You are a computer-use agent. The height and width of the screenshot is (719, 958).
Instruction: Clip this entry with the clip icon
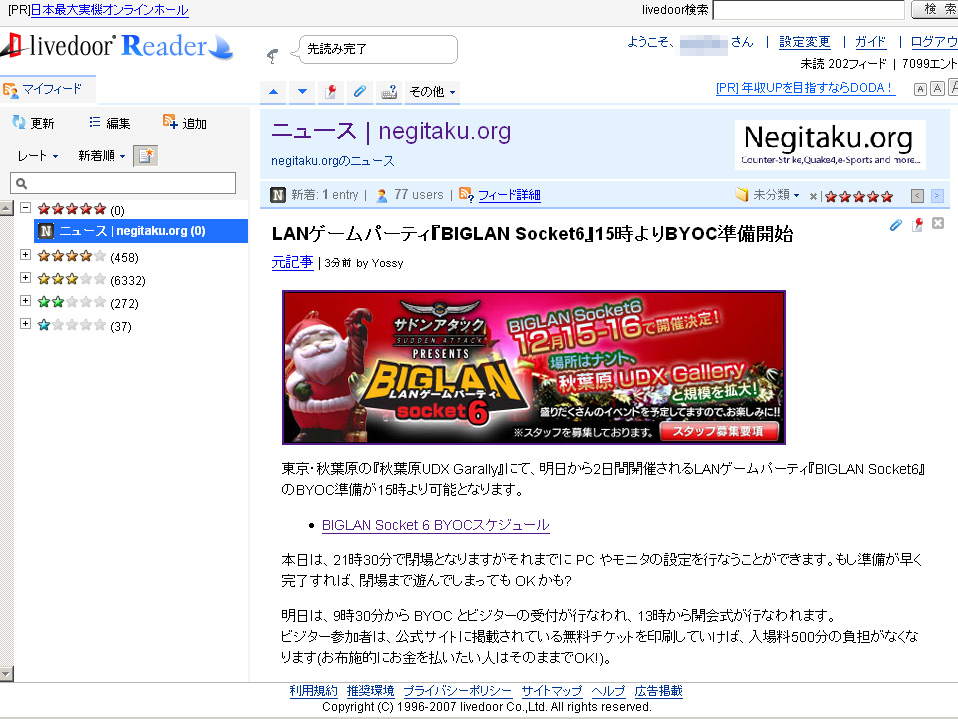click(896, 225)
